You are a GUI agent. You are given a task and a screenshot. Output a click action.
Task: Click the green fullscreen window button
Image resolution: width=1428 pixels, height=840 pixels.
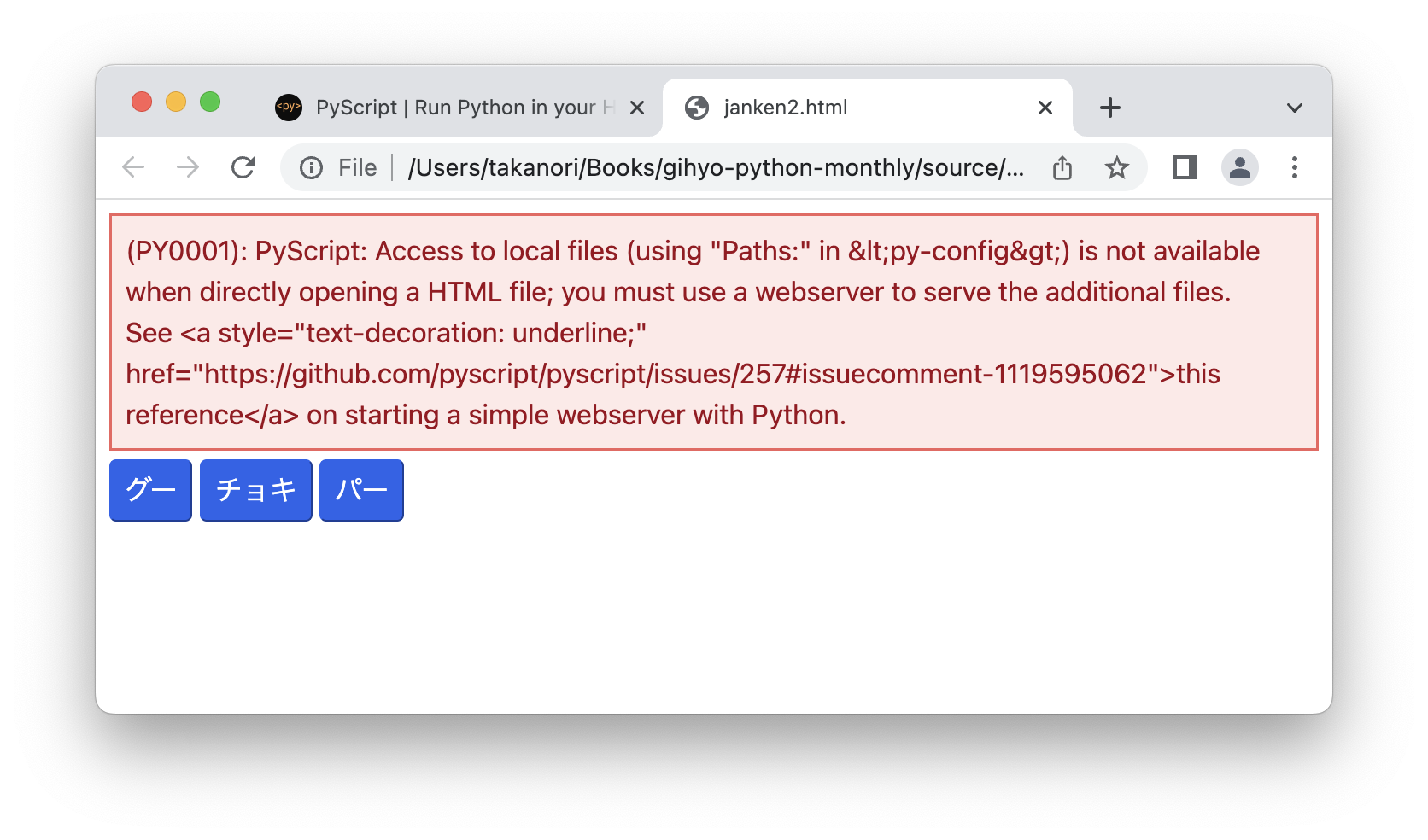point(210,102)
